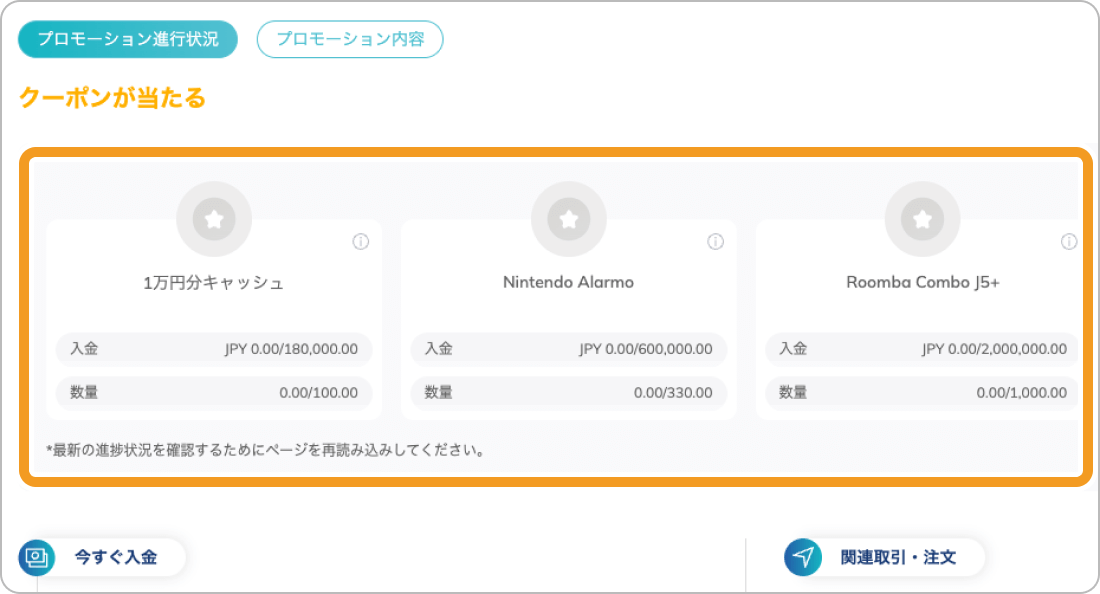1100x594 pixels.
Task: Click quantity row 0.00/330.00
Action: click(568, 393)
